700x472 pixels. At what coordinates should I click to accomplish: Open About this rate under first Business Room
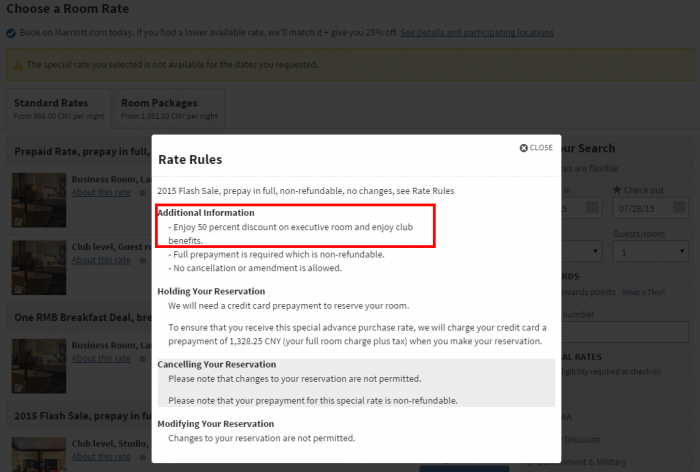click(101, 192)
